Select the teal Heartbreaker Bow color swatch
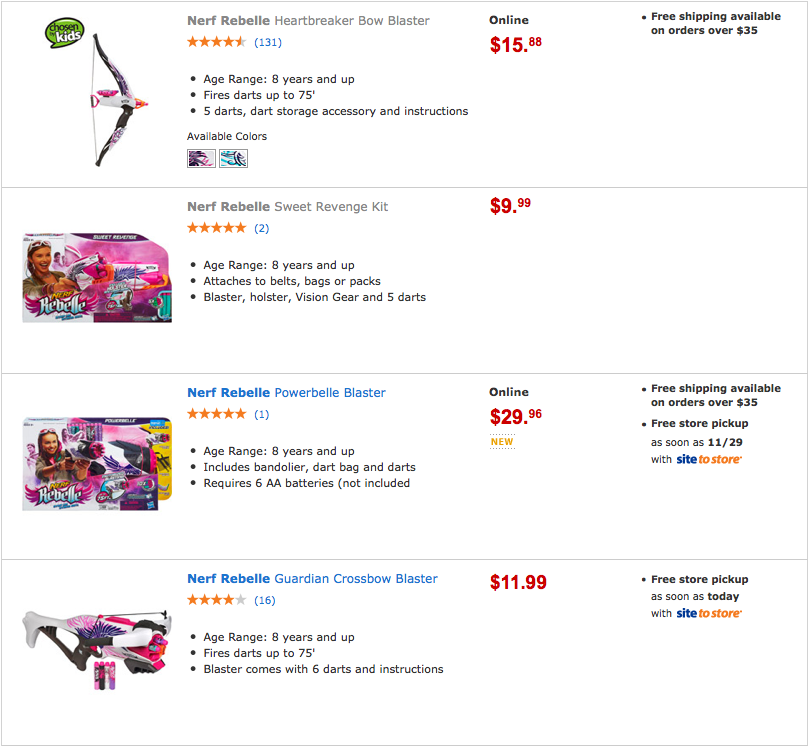Viewport: 808px width, 746px height. (x=233, y=158)
